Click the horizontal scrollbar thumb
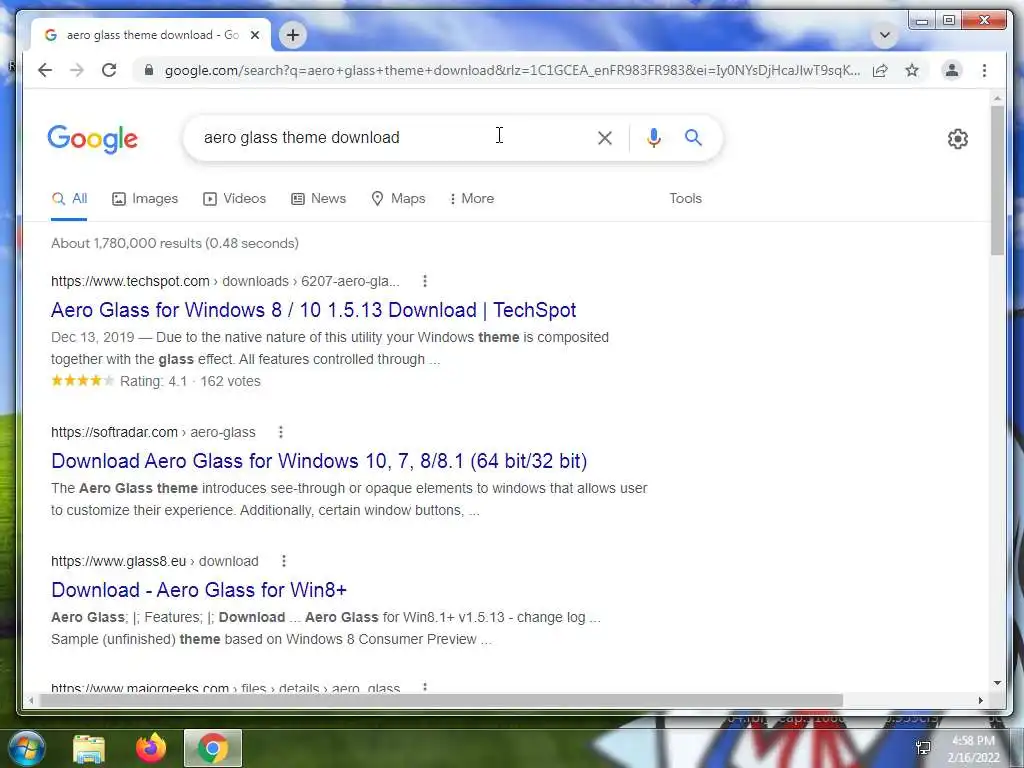The image size is (1024, 768). 441,700
